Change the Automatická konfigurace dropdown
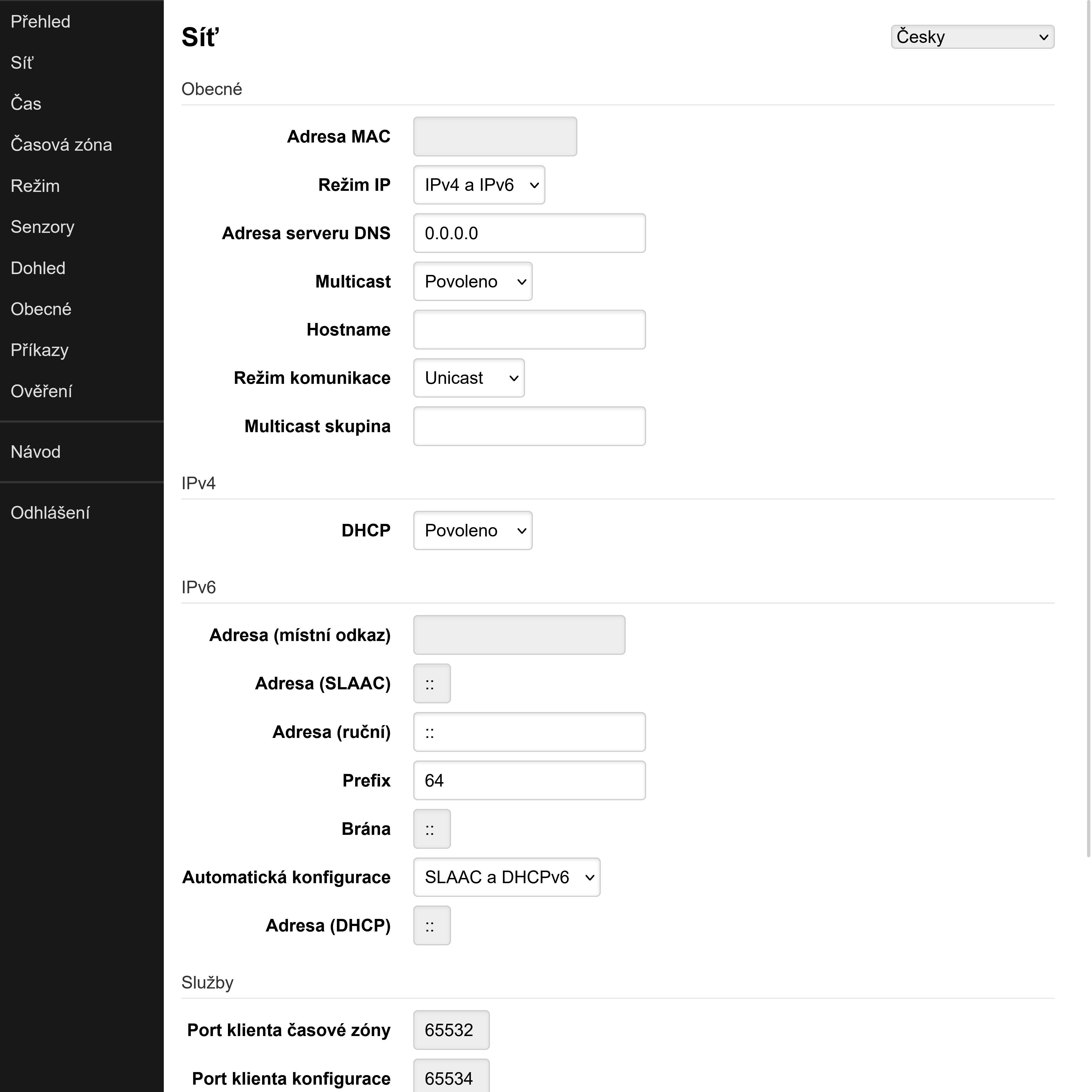1092x1092 pixels. point(506,877)
